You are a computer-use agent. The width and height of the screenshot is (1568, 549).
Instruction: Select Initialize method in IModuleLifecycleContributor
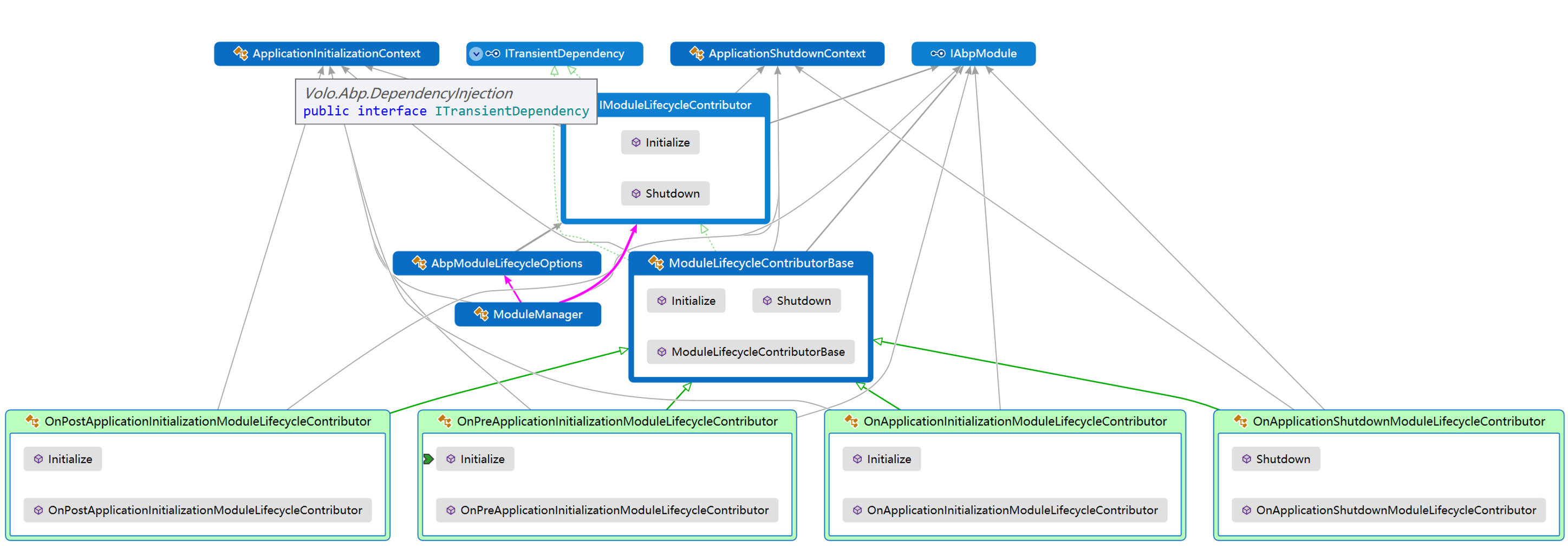[667, 142]
